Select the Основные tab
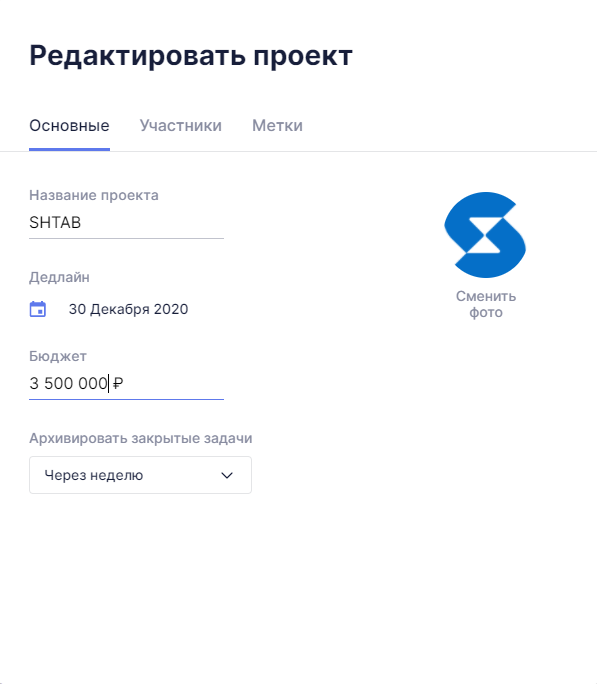 pos(69,126)
